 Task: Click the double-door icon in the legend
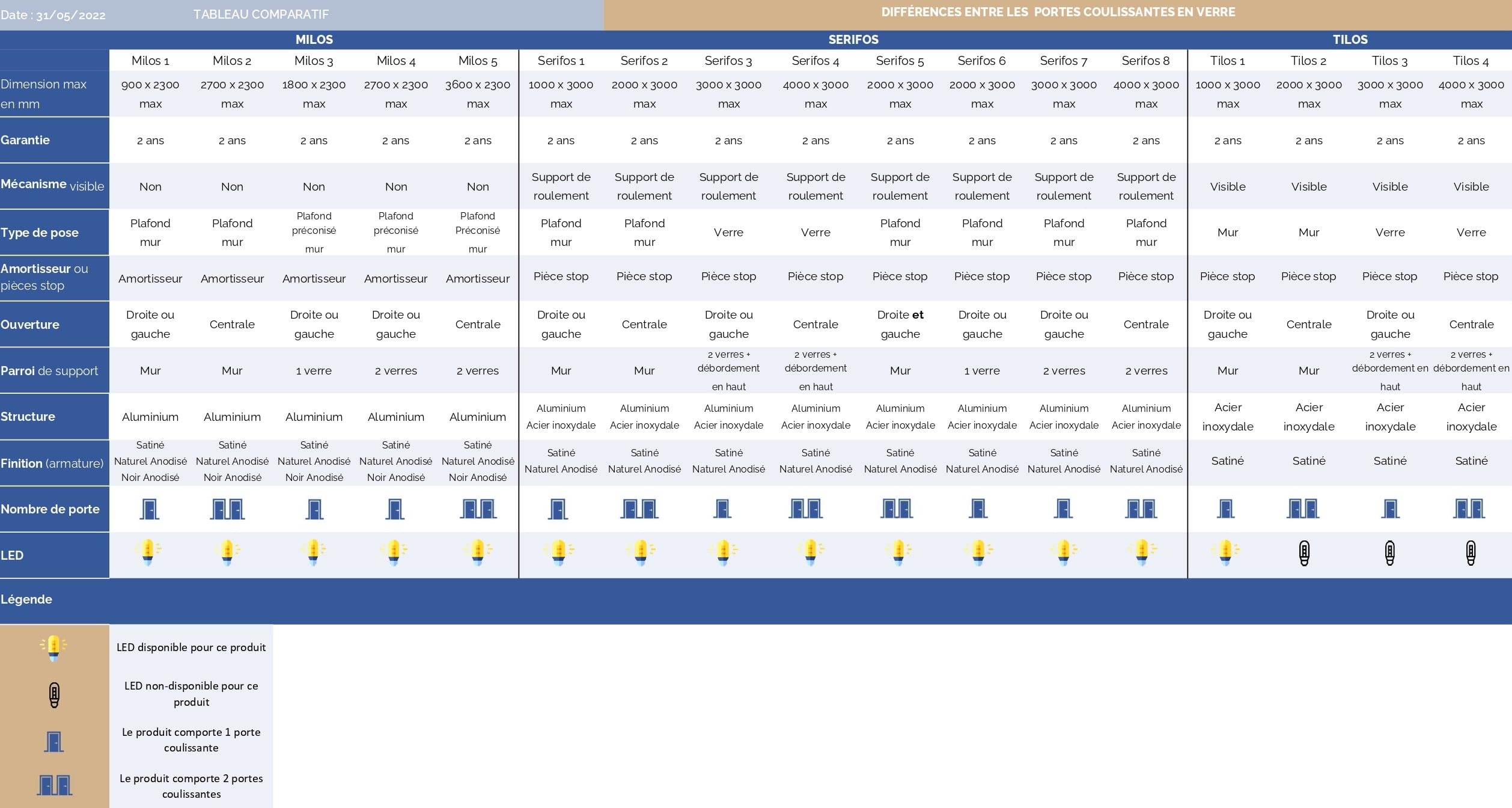pos(55,785)
